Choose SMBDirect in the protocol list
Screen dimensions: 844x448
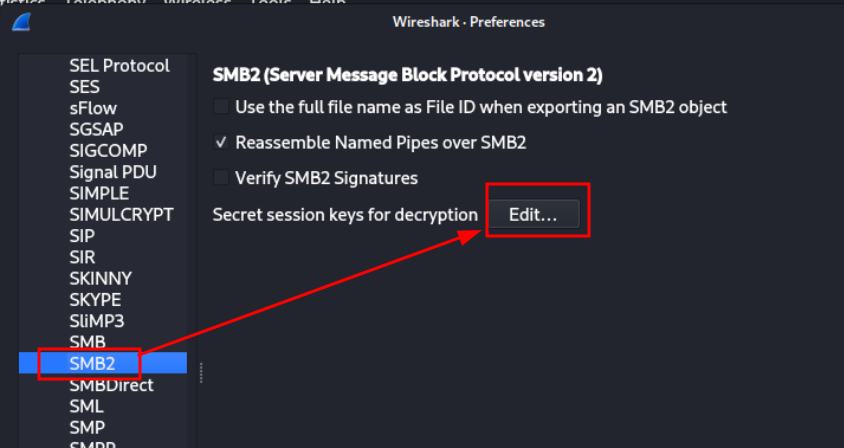click(x=103, y=385)
